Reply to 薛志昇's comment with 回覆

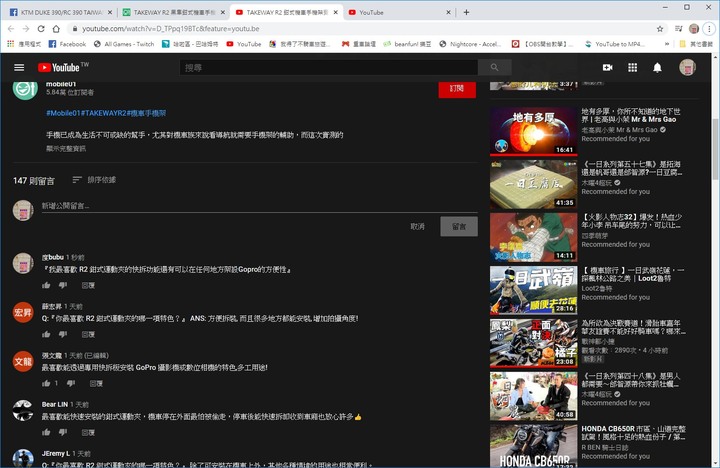88,334
